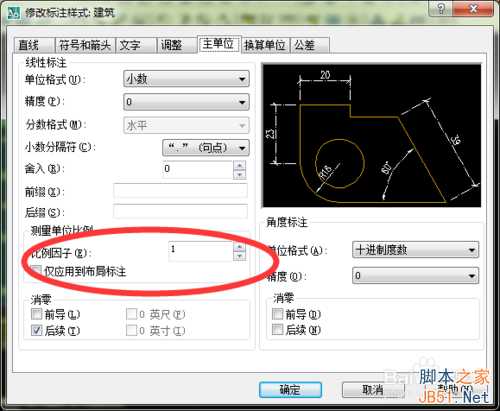Increase the 舍入 value with up arrow
This screenshot has width=500, height=411.
240,165
